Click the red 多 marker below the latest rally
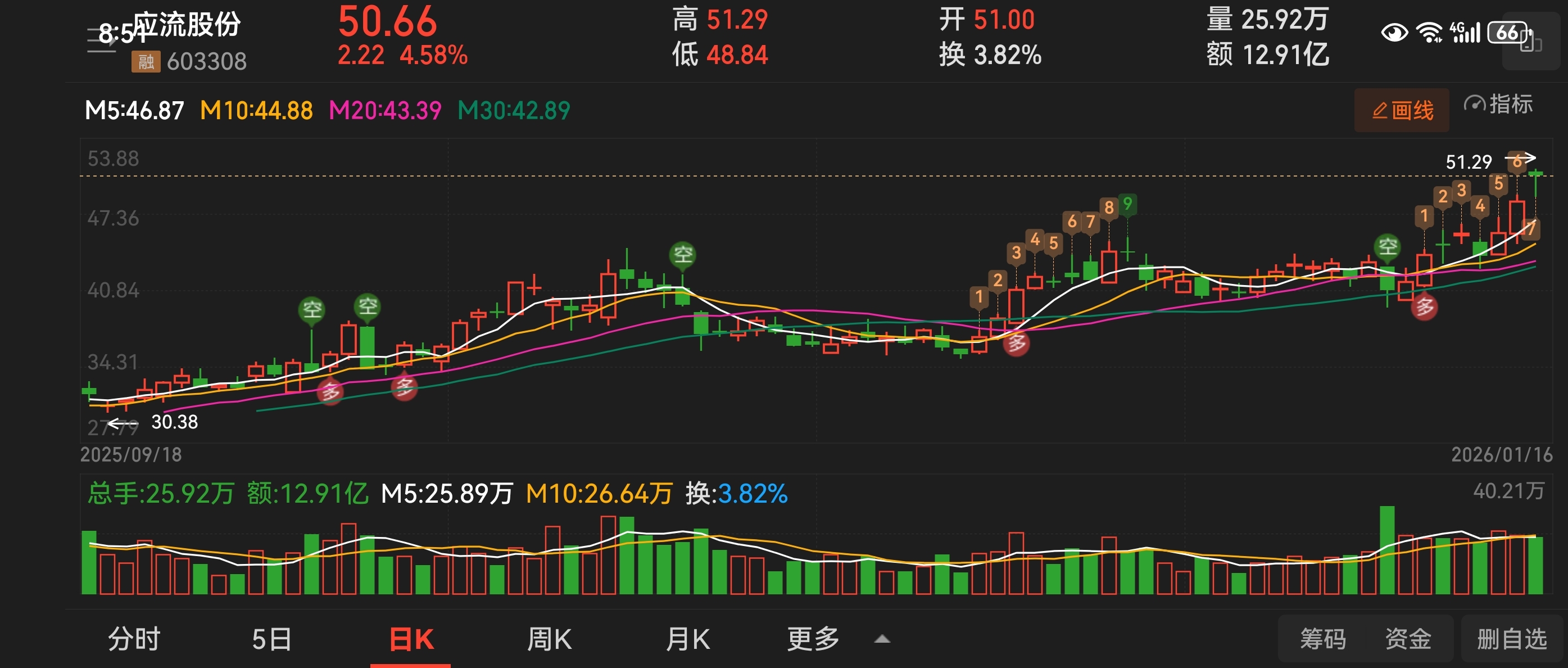 (1424, 307)
